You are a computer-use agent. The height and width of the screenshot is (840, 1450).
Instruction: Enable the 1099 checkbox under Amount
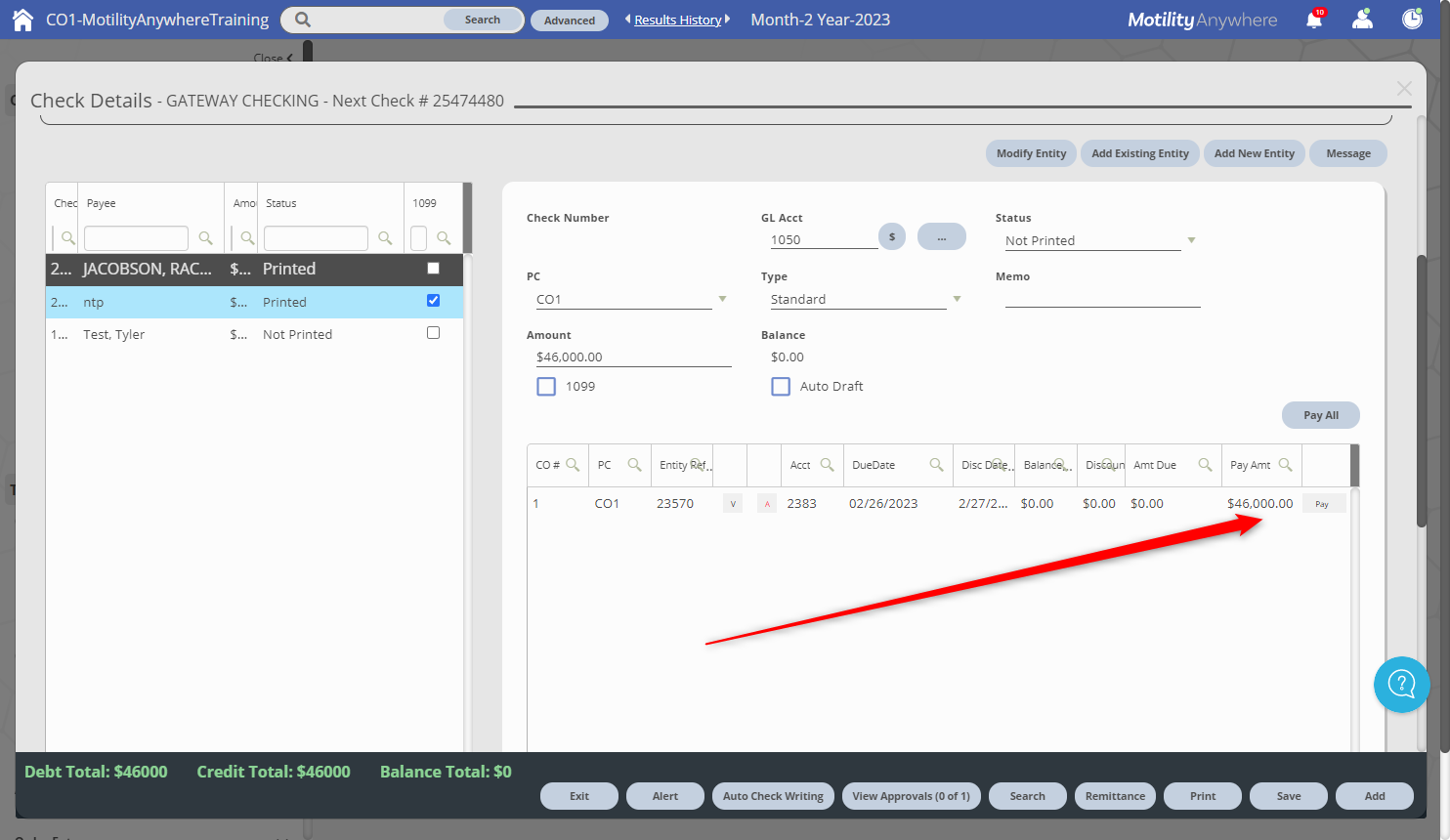[x=546, y=387]
